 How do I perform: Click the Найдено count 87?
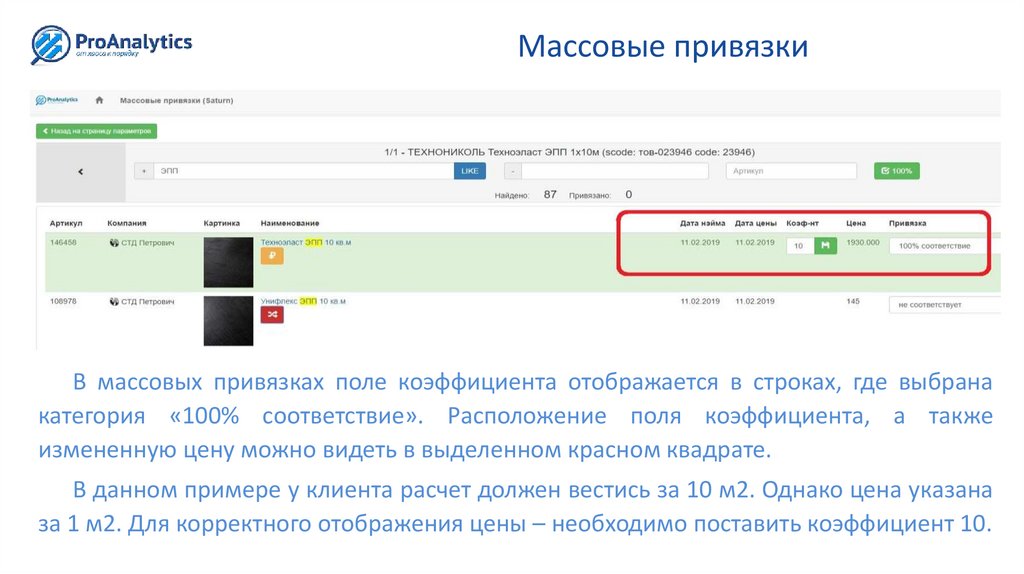click(550, 195)
